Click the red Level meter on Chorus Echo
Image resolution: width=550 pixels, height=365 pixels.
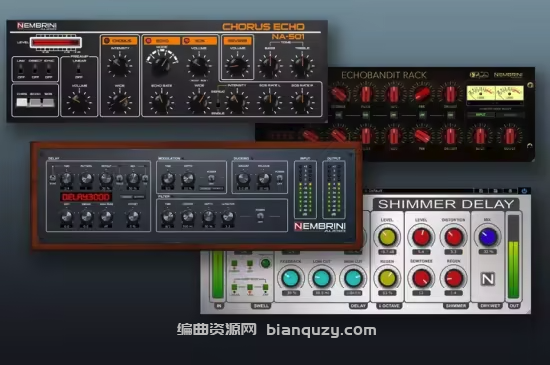click(x=55, y=42)
